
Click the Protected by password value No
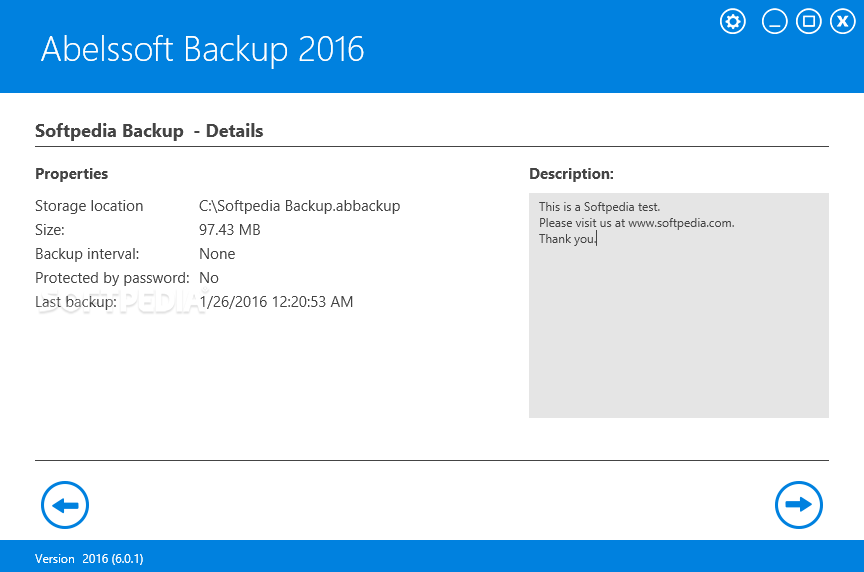208,278
